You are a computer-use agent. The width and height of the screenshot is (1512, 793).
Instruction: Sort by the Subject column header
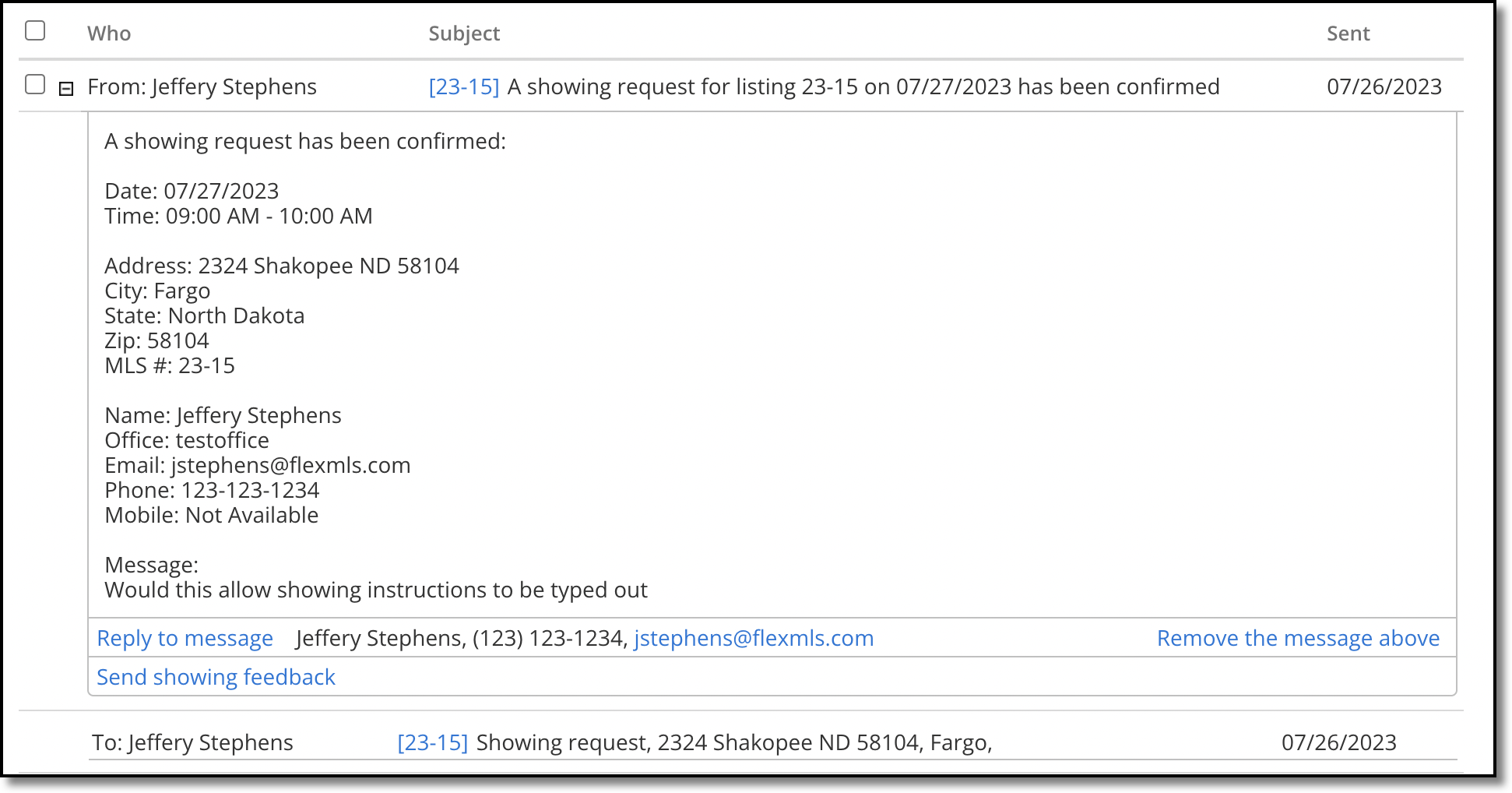coord(464,33)
